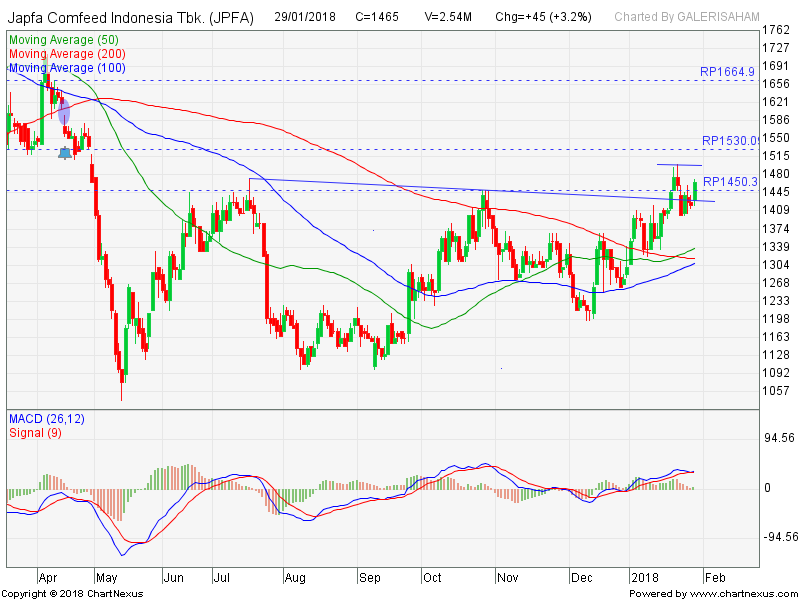
Task: Click the Japfa Comfeed Indonesia Tbk. title
Action: 130,17
